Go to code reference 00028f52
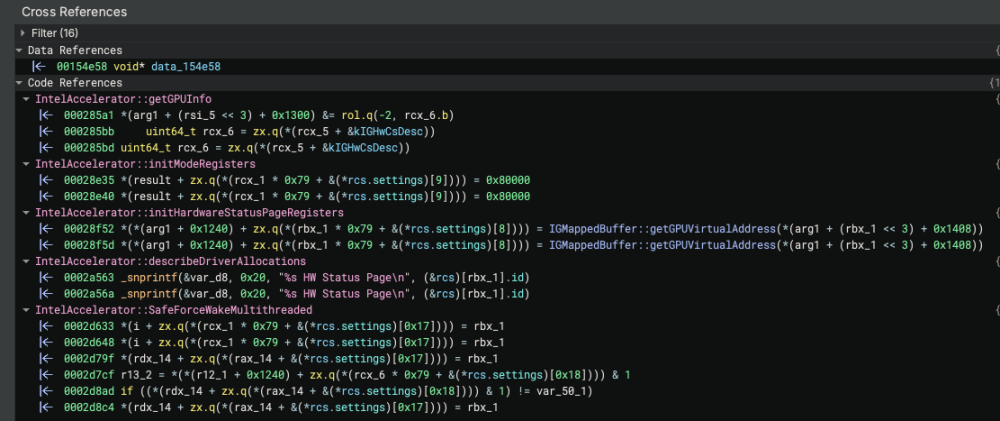 (523, 229)
